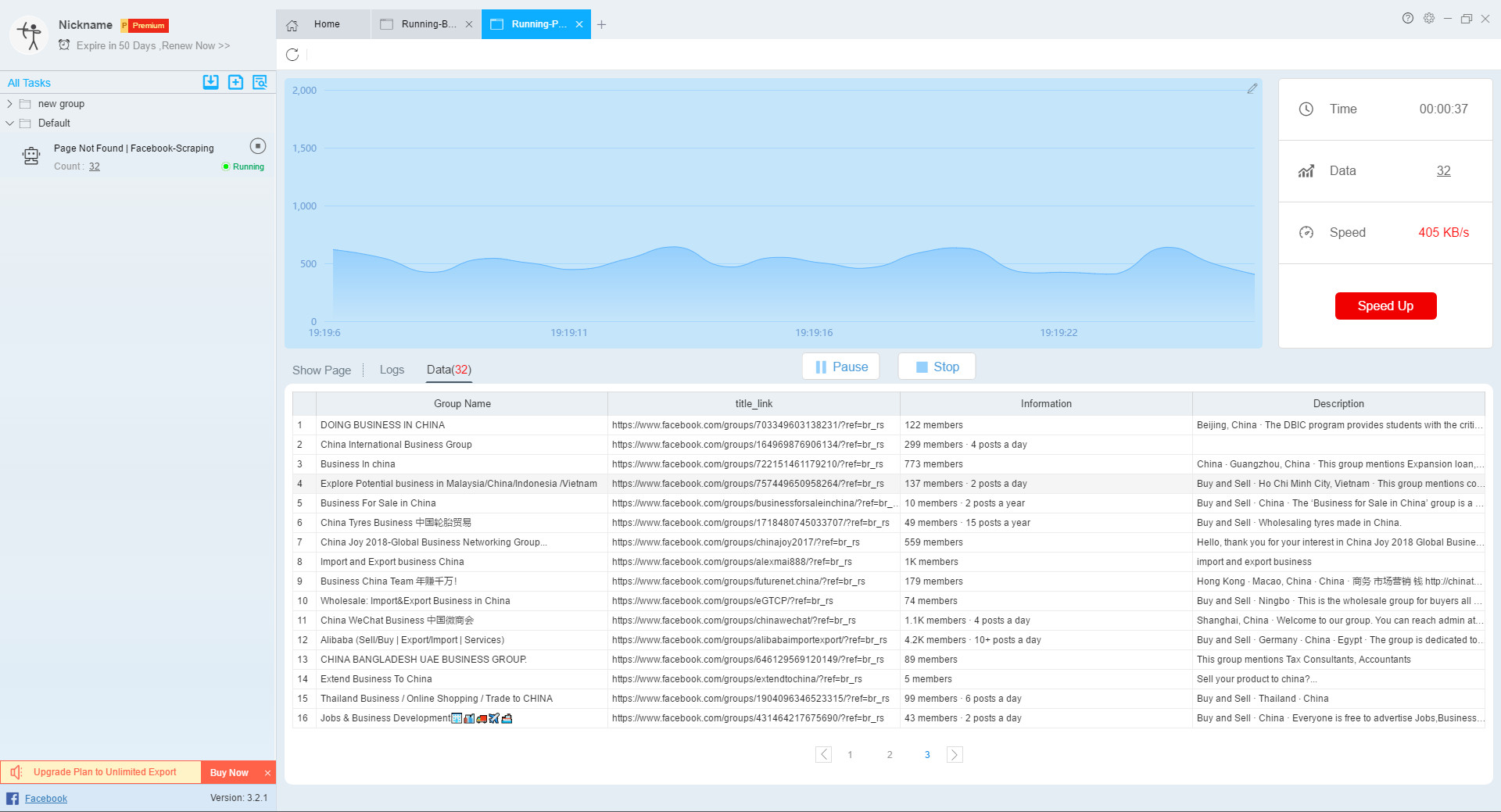Click the user avatar icon
Viewport: 1501px width, 812px height.
30,35
